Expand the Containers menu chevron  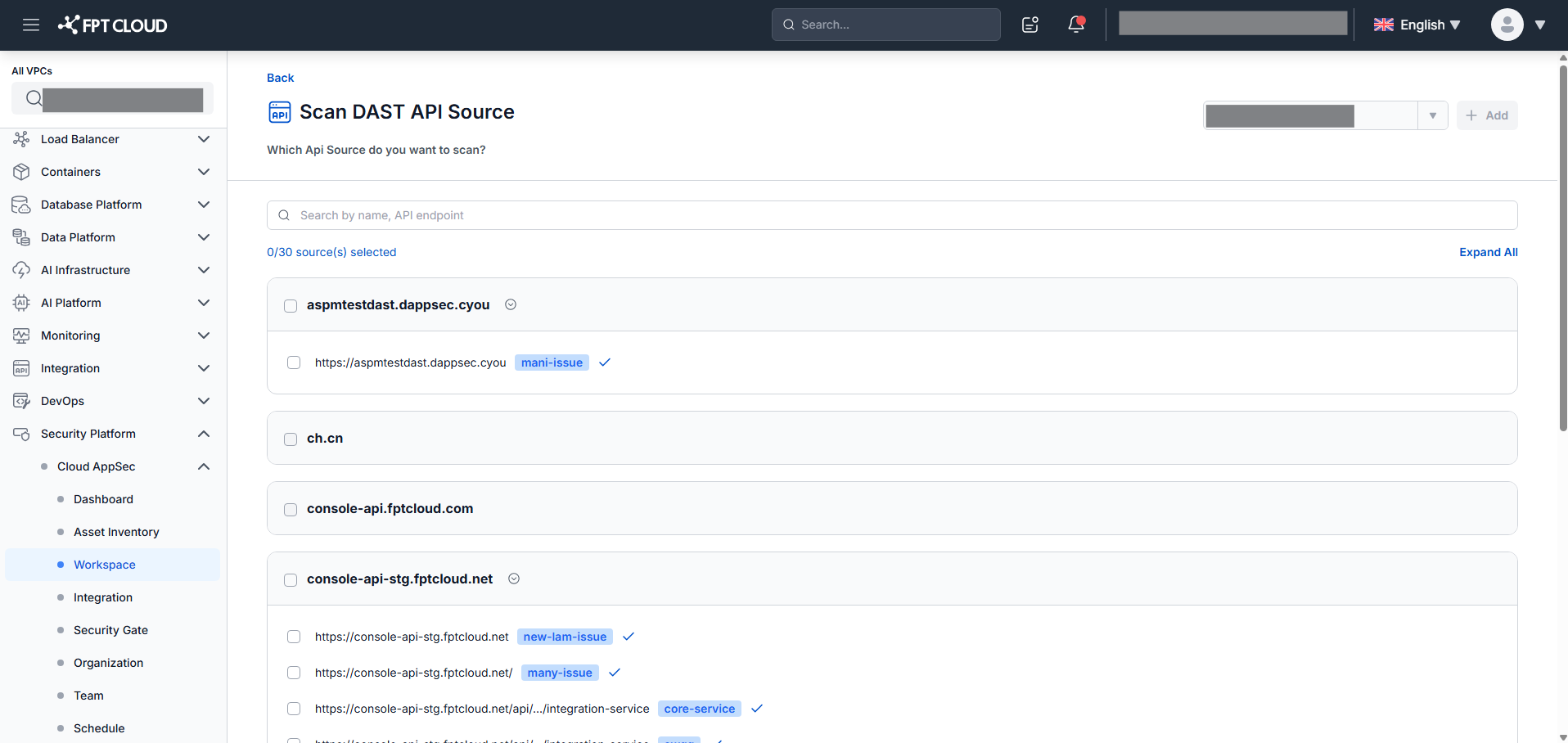(x=204, y=172)
